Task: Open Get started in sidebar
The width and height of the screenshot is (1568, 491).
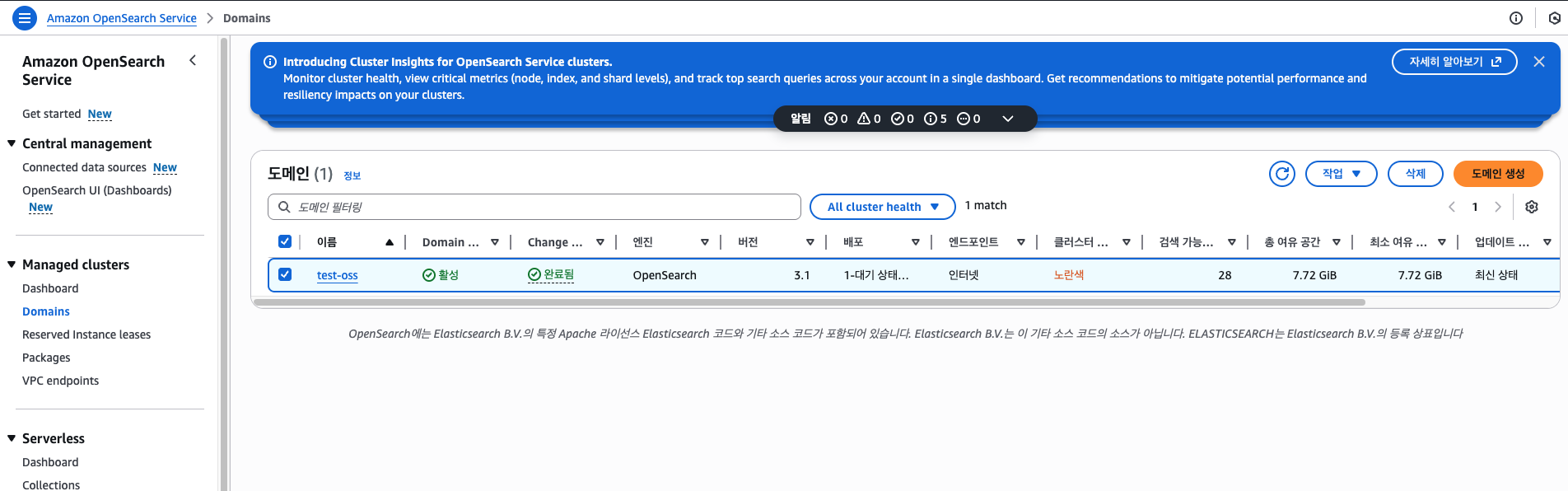Action: pyautogui.click(x=51, y=114)
